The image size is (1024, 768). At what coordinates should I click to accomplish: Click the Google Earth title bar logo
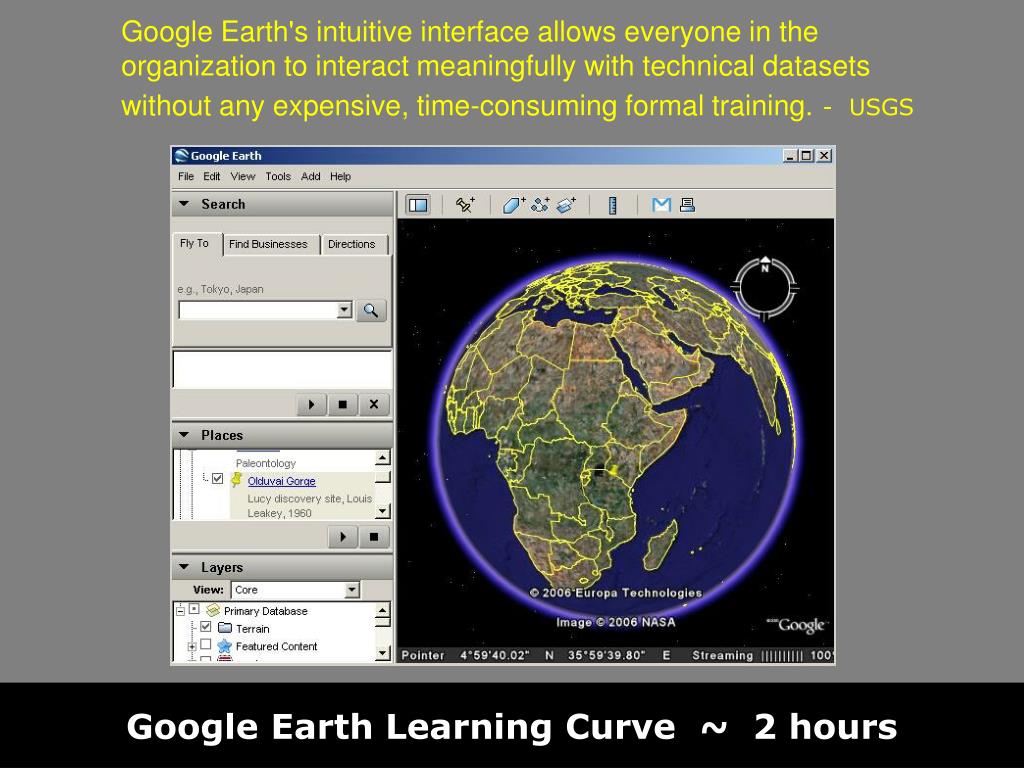point(182,155)
